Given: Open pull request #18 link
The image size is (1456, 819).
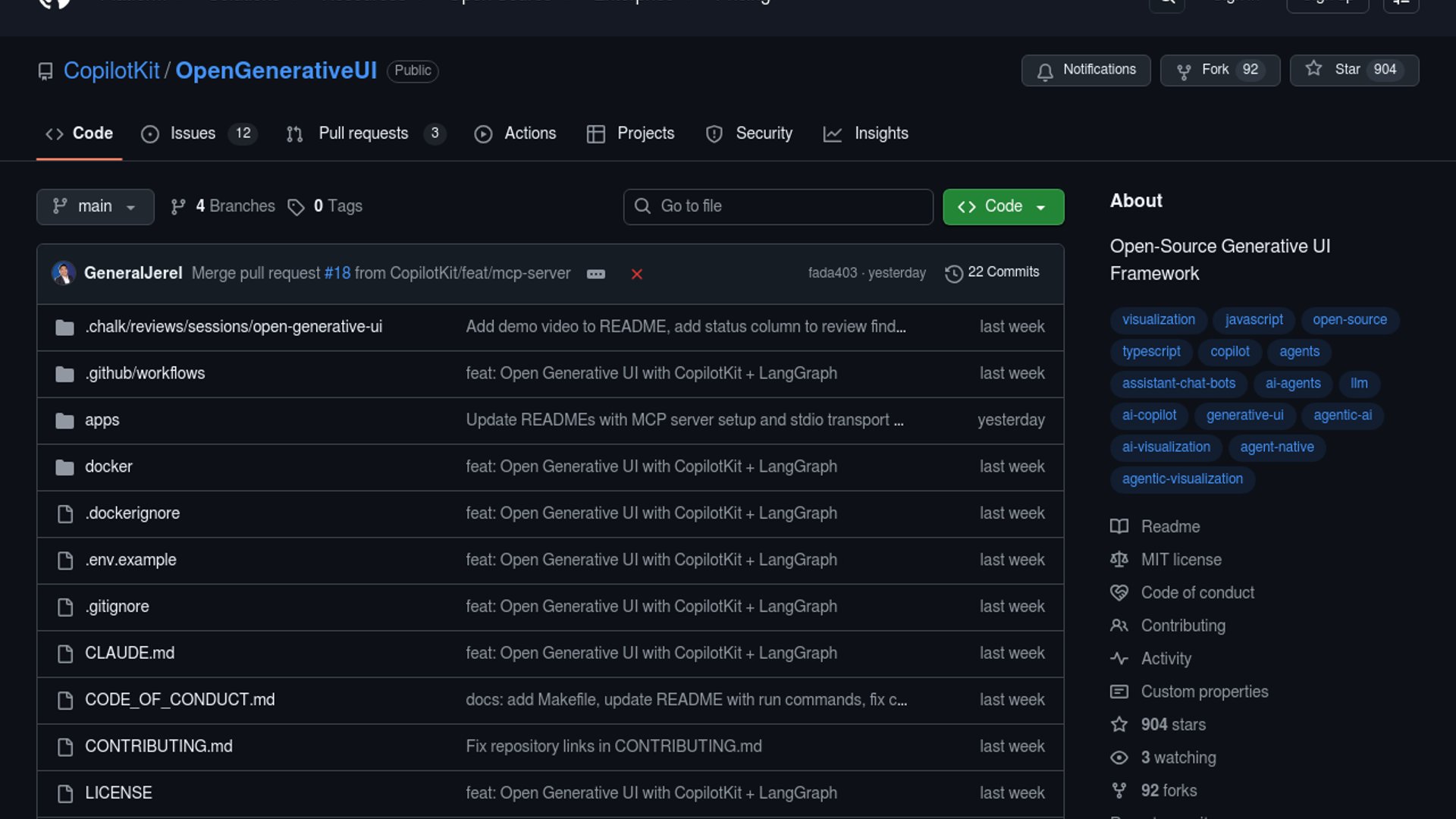Looking at the screenshot, I should (337, 273).
